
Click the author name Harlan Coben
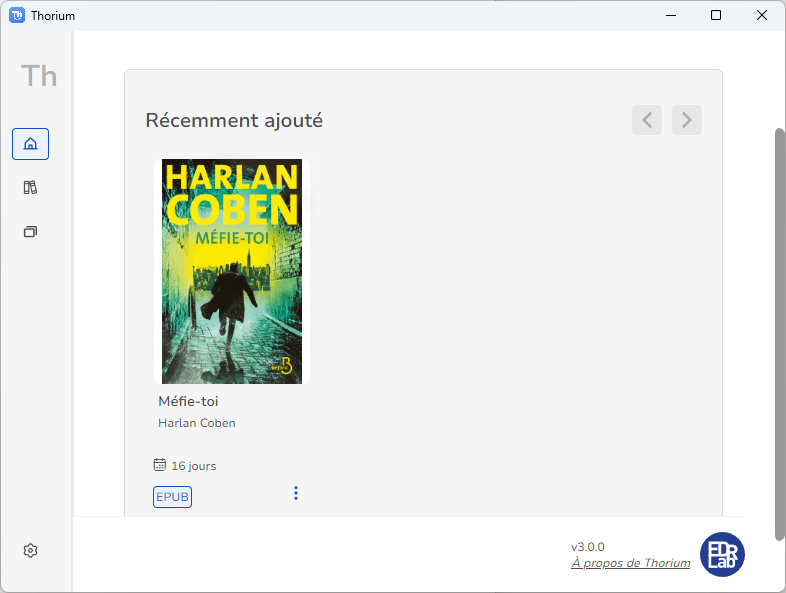click(x=197, y=423)
